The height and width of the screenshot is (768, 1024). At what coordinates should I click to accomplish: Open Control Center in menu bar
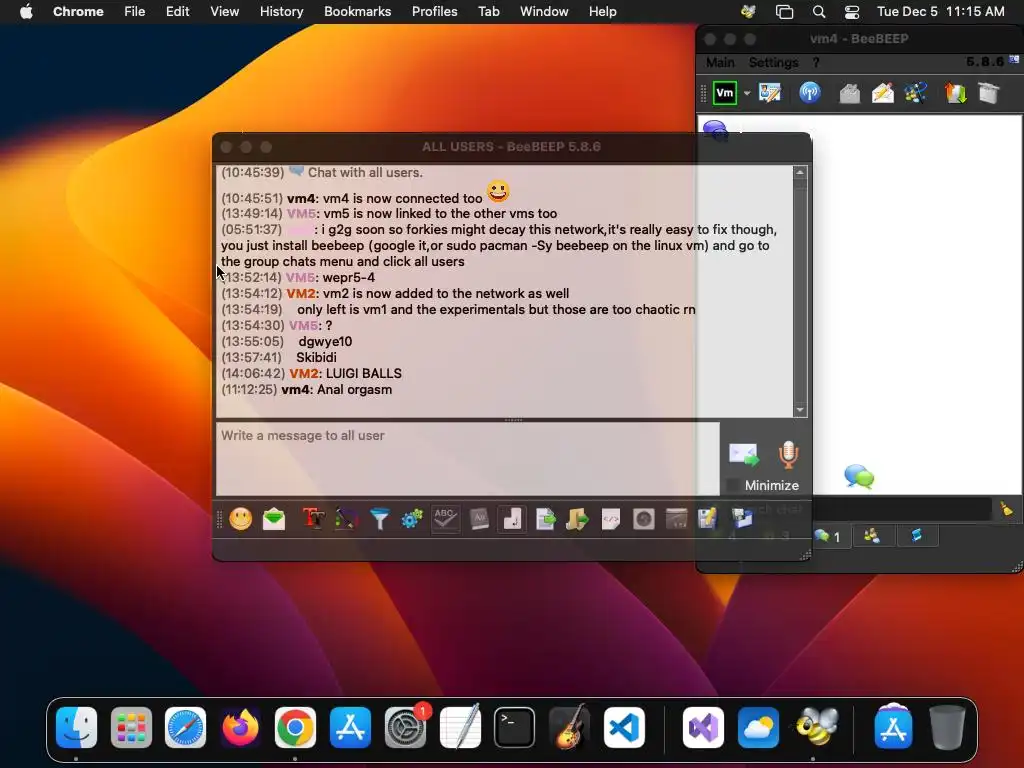(x=852, y=11)
